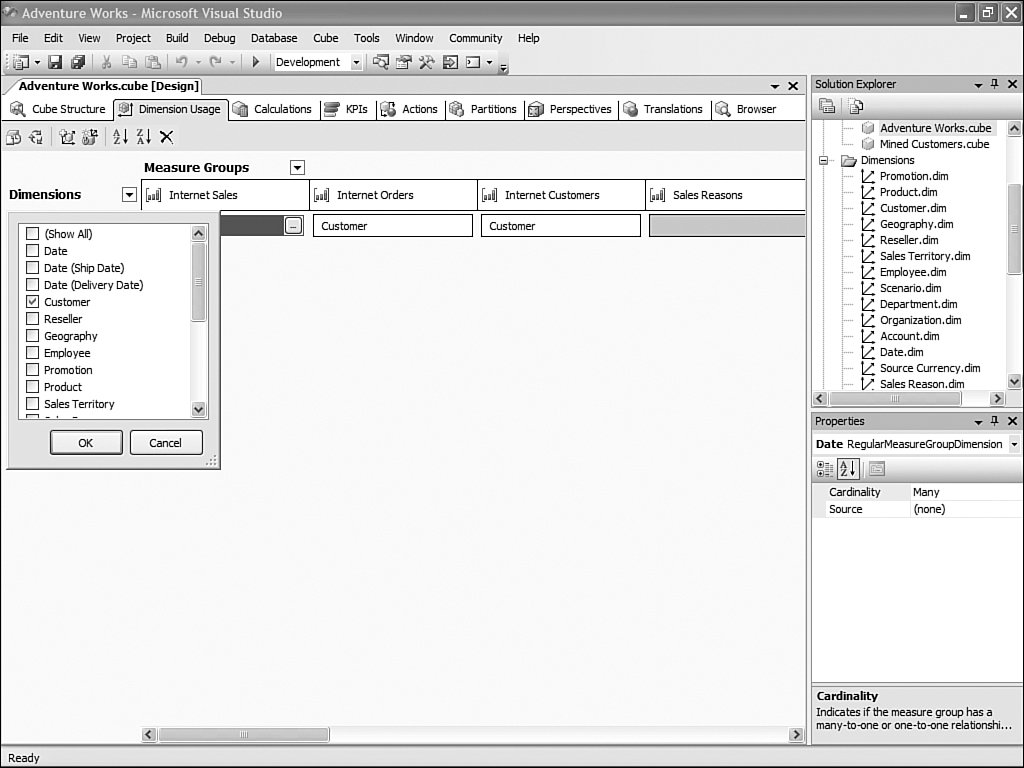Click the Solution Explorer horizontal scrollbar
Image resolution: width=1024 pixels, height=768 pixels.
coord(909,398)
